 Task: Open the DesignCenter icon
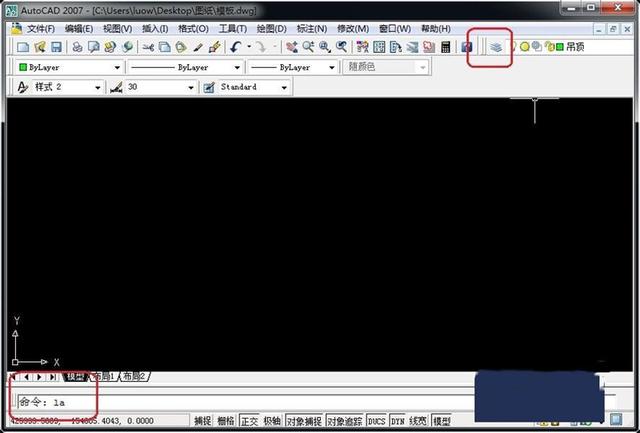pos(379,47)
